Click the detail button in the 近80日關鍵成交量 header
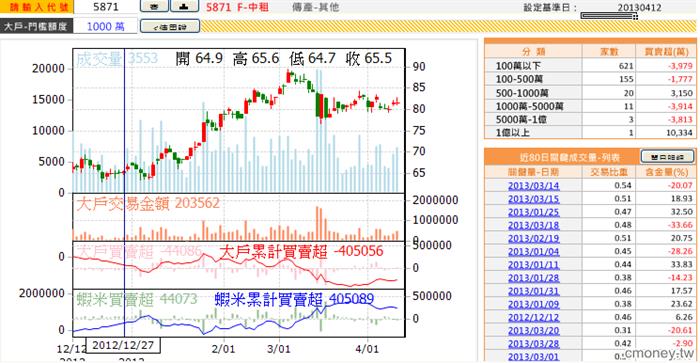 pos(667,157)
